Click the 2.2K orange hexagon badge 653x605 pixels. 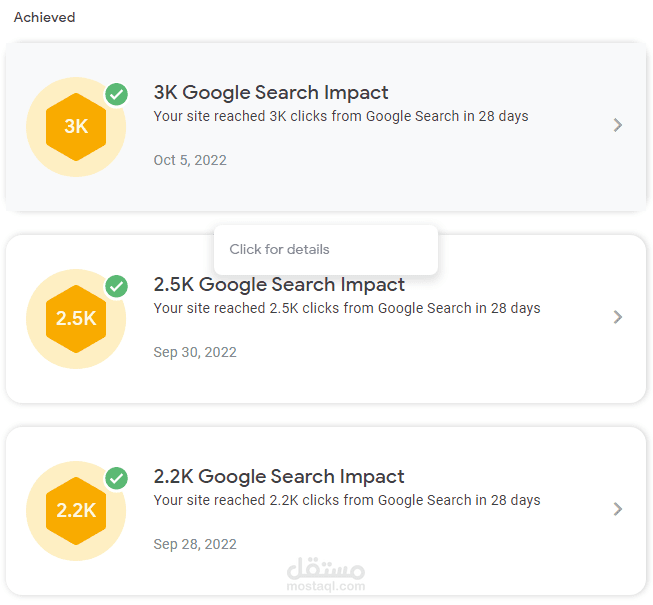76,511
